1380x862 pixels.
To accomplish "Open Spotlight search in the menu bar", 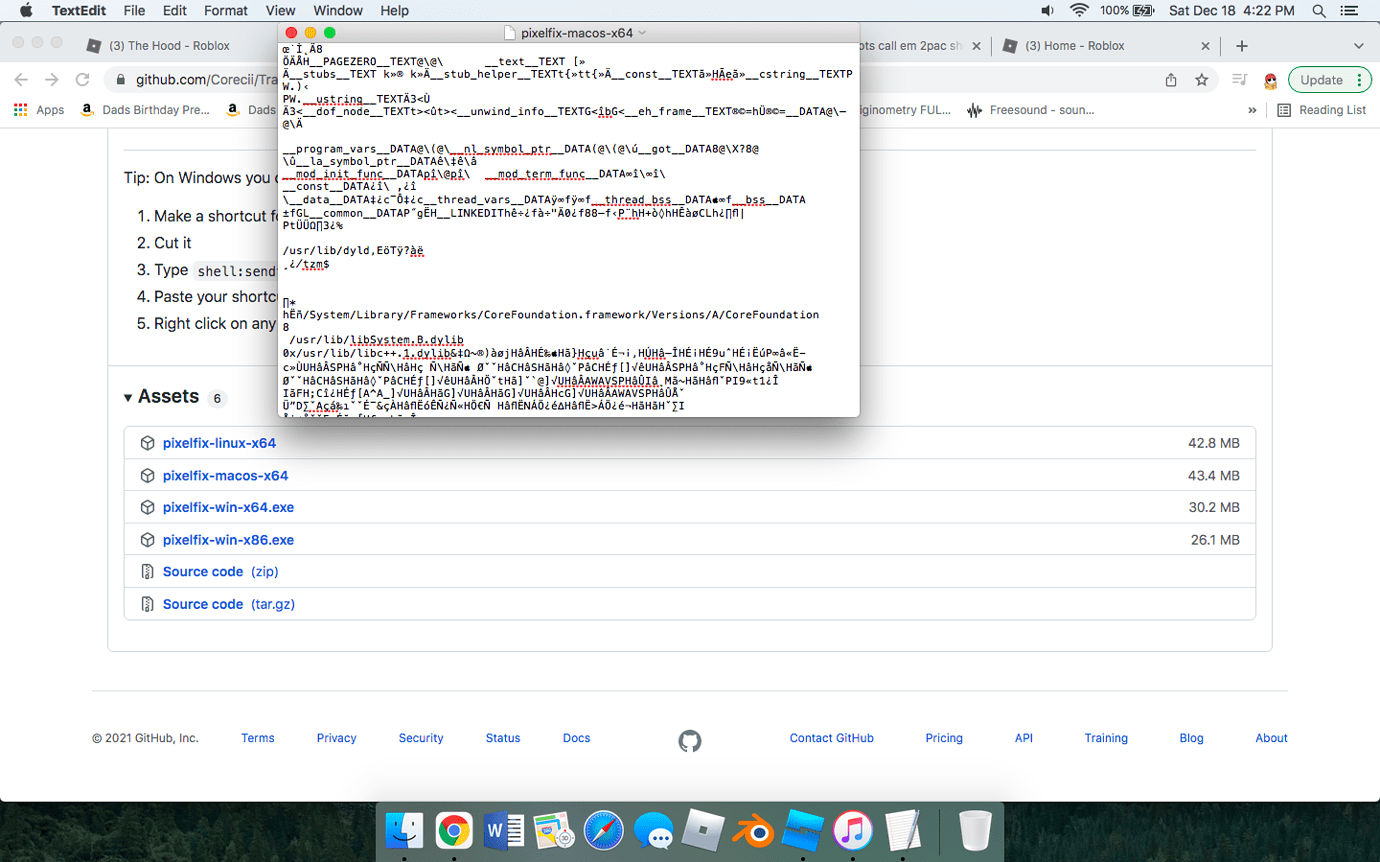I will pyautogui.click(x=1318, y=11).
